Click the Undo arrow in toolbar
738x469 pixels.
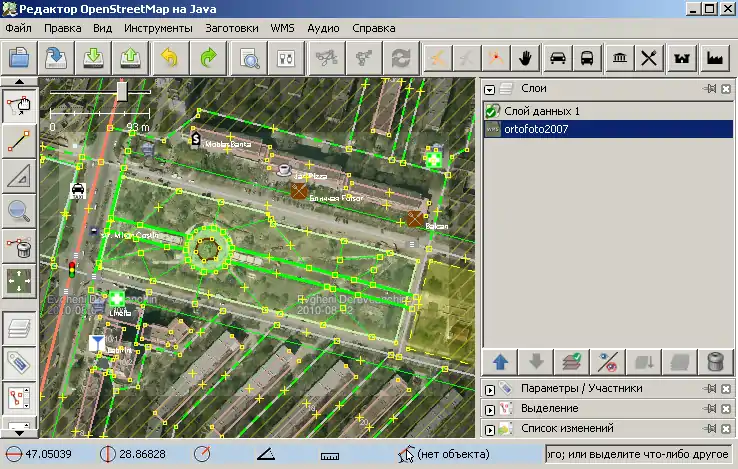[x=169, y=57]
